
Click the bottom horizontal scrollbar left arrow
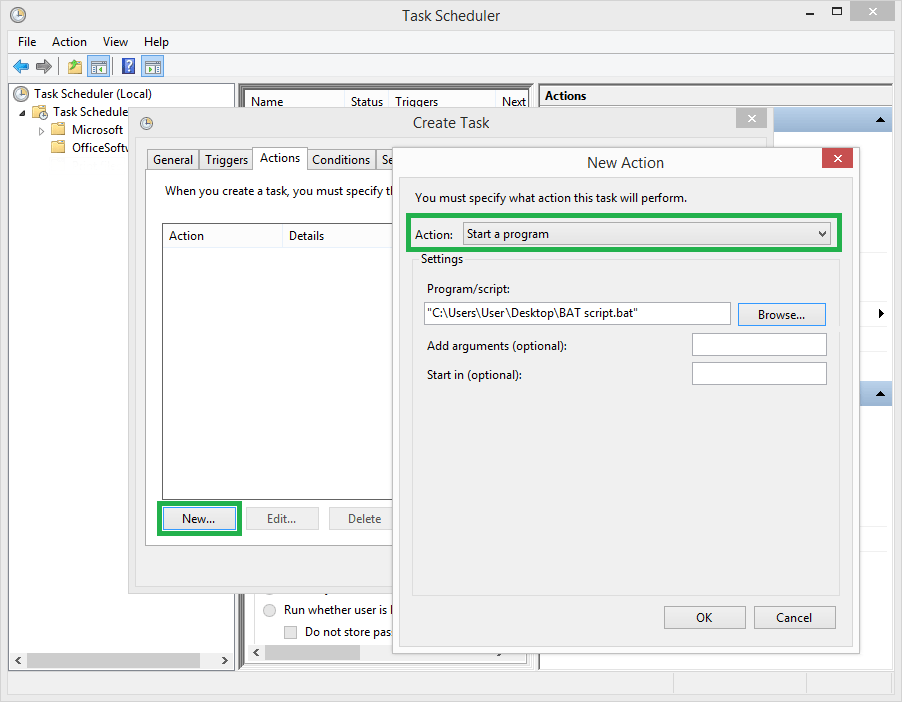(x=17, y=660)
